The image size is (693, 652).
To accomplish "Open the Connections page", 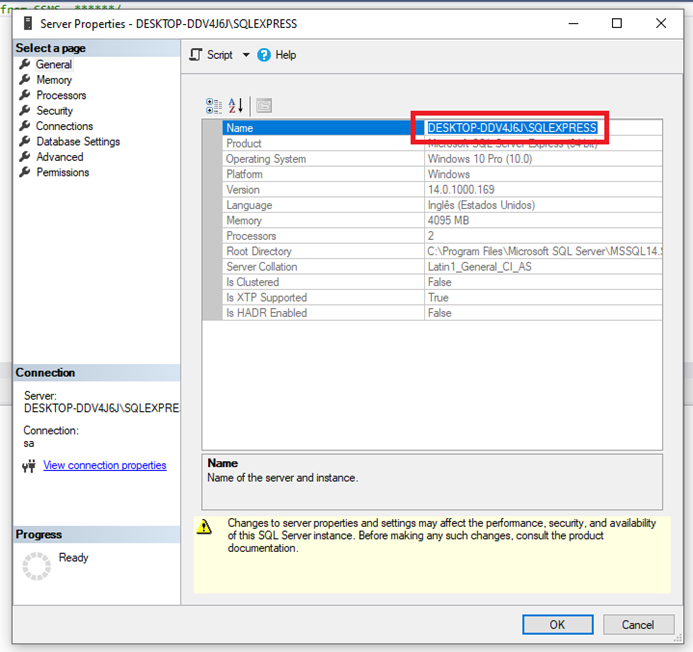I will pyautogui.click(x=65, y=126).
